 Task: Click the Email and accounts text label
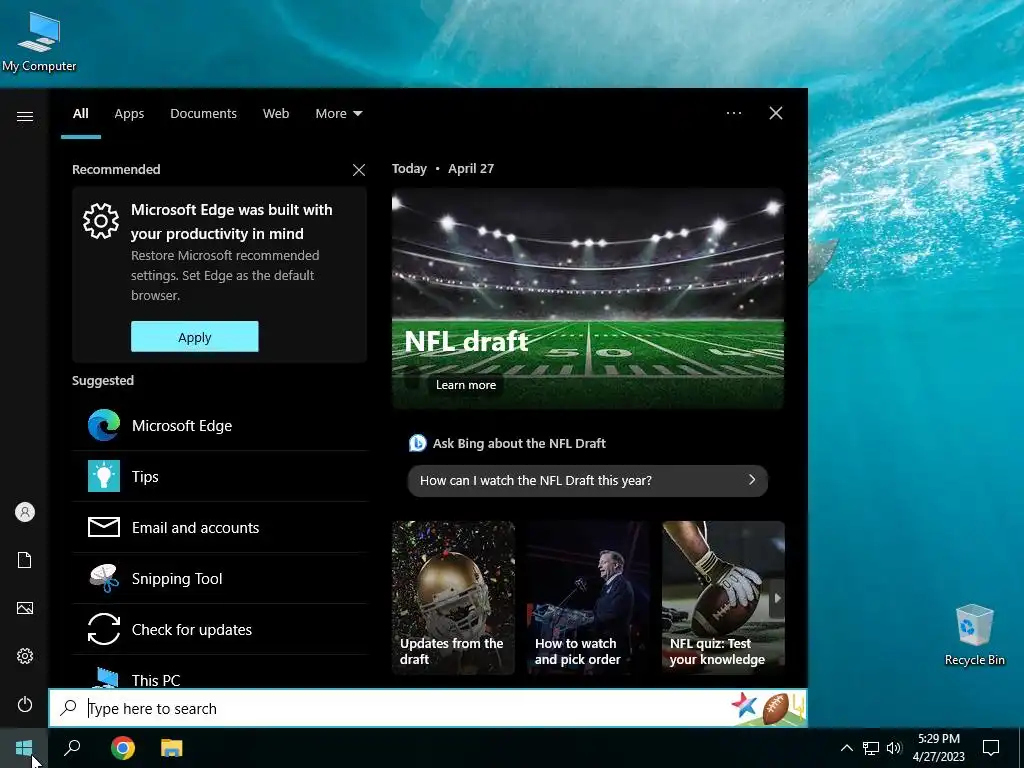[195, 528]
